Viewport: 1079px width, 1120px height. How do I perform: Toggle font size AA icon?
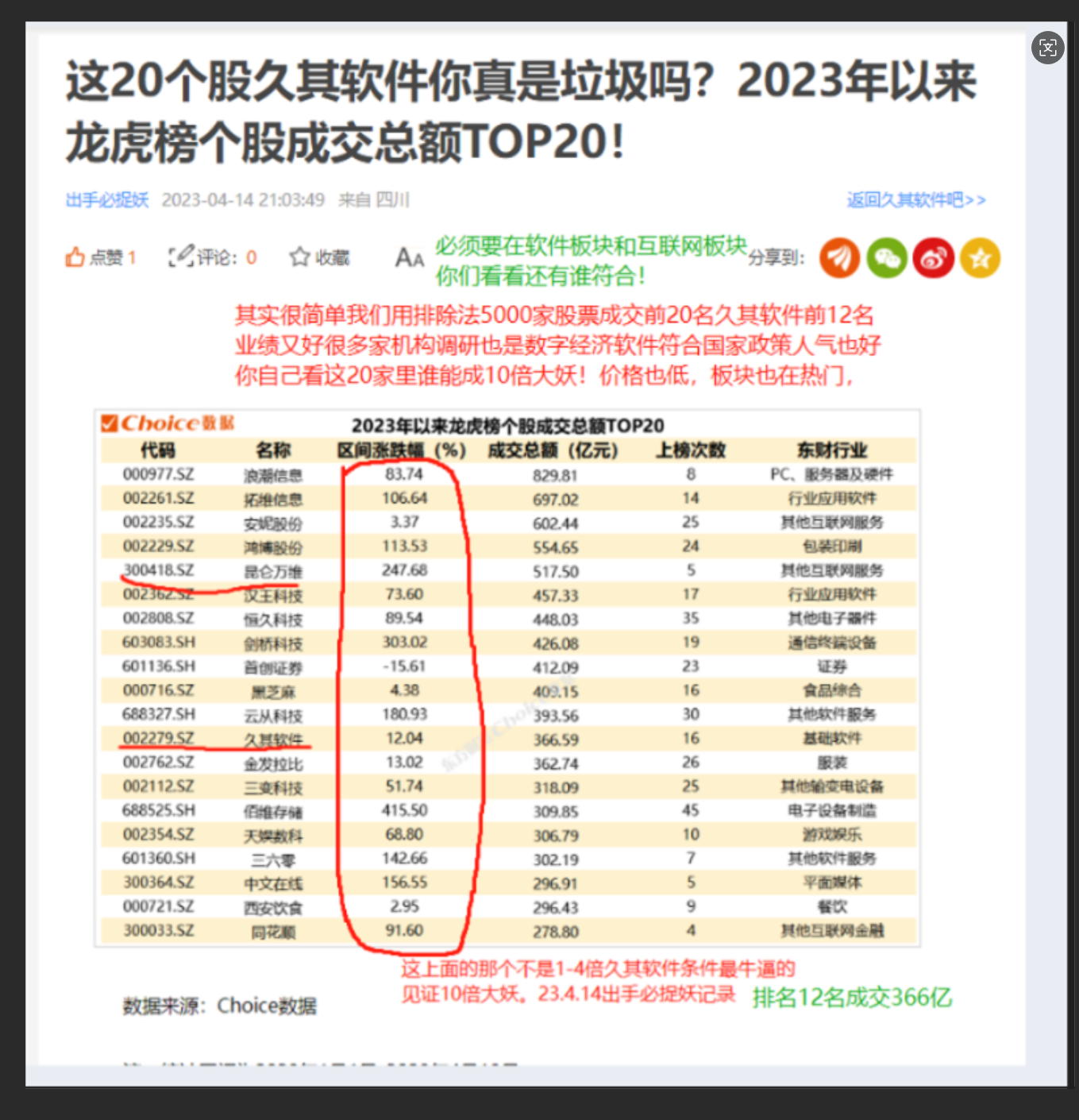[410, 257]
